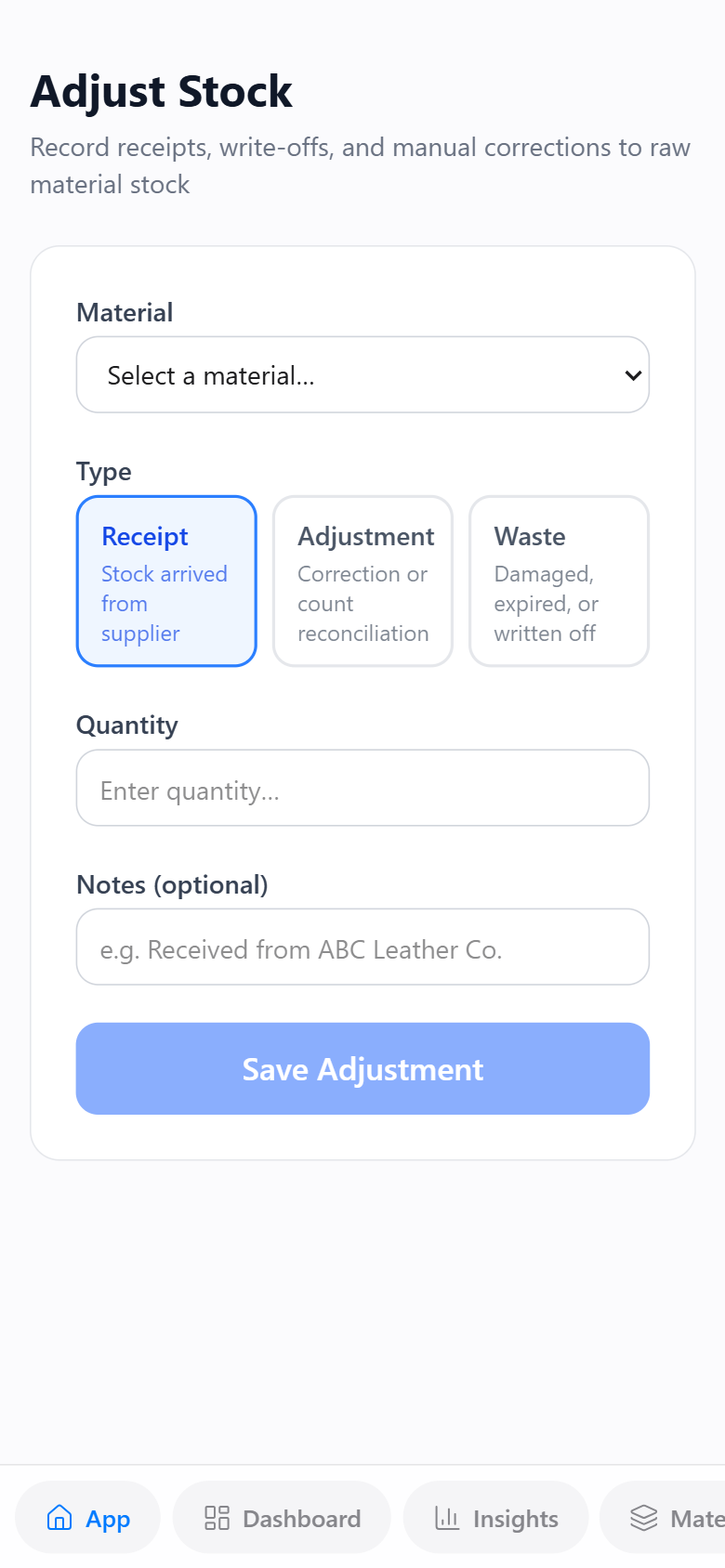The height and width of the screenshot is (1568, 725).
Task: Switch to the App navigation tab
Action: point(87,1517)
